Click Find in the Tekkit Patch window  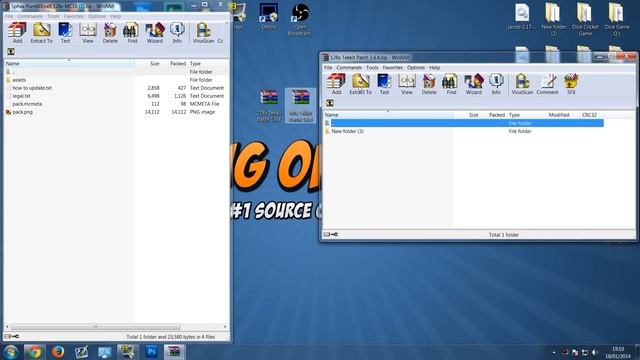[x=451, y=84]
